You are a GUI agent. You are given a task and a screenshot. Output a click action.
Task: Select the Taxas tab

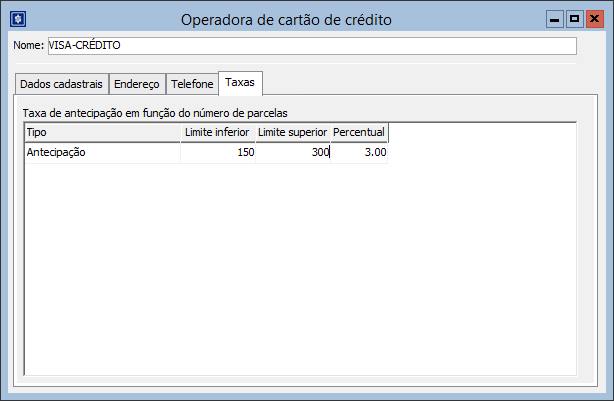click(240, 82)
